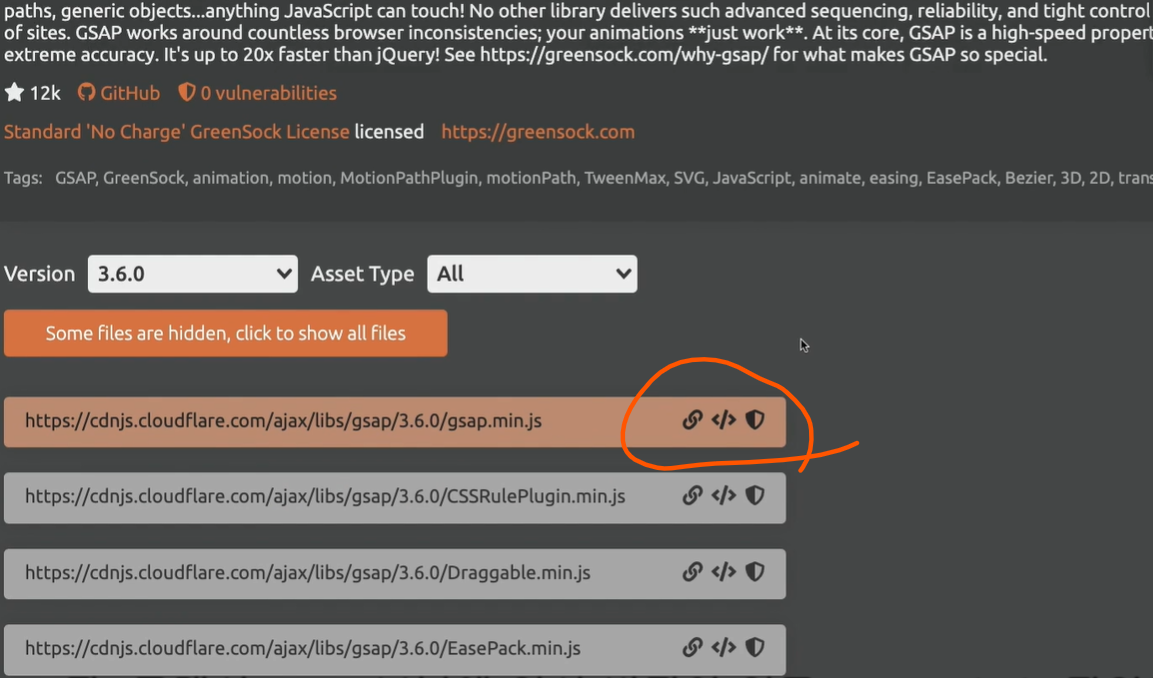The height and width of the screenshot is (678, 1153).
Task: Click the 'JavaScript' tag
Action: coord(752,178)
